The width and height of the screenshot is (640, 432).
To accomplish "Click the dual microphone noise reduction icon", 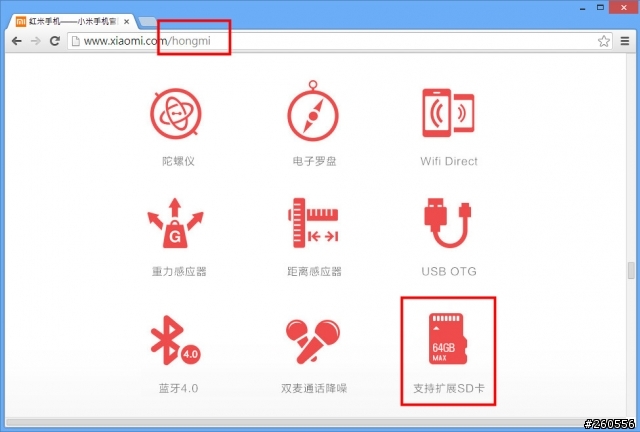I will pyautogui.click(x=313, y=341).
